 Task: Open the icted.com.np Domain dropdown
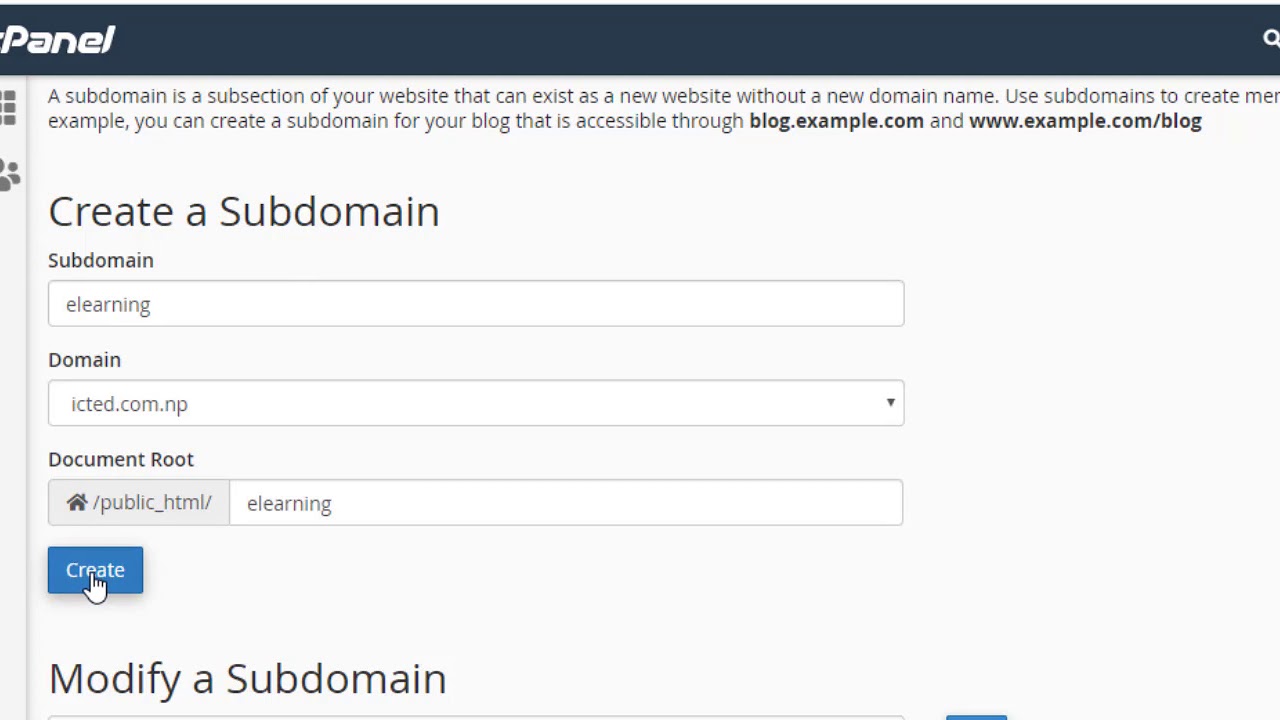point(475,404)
